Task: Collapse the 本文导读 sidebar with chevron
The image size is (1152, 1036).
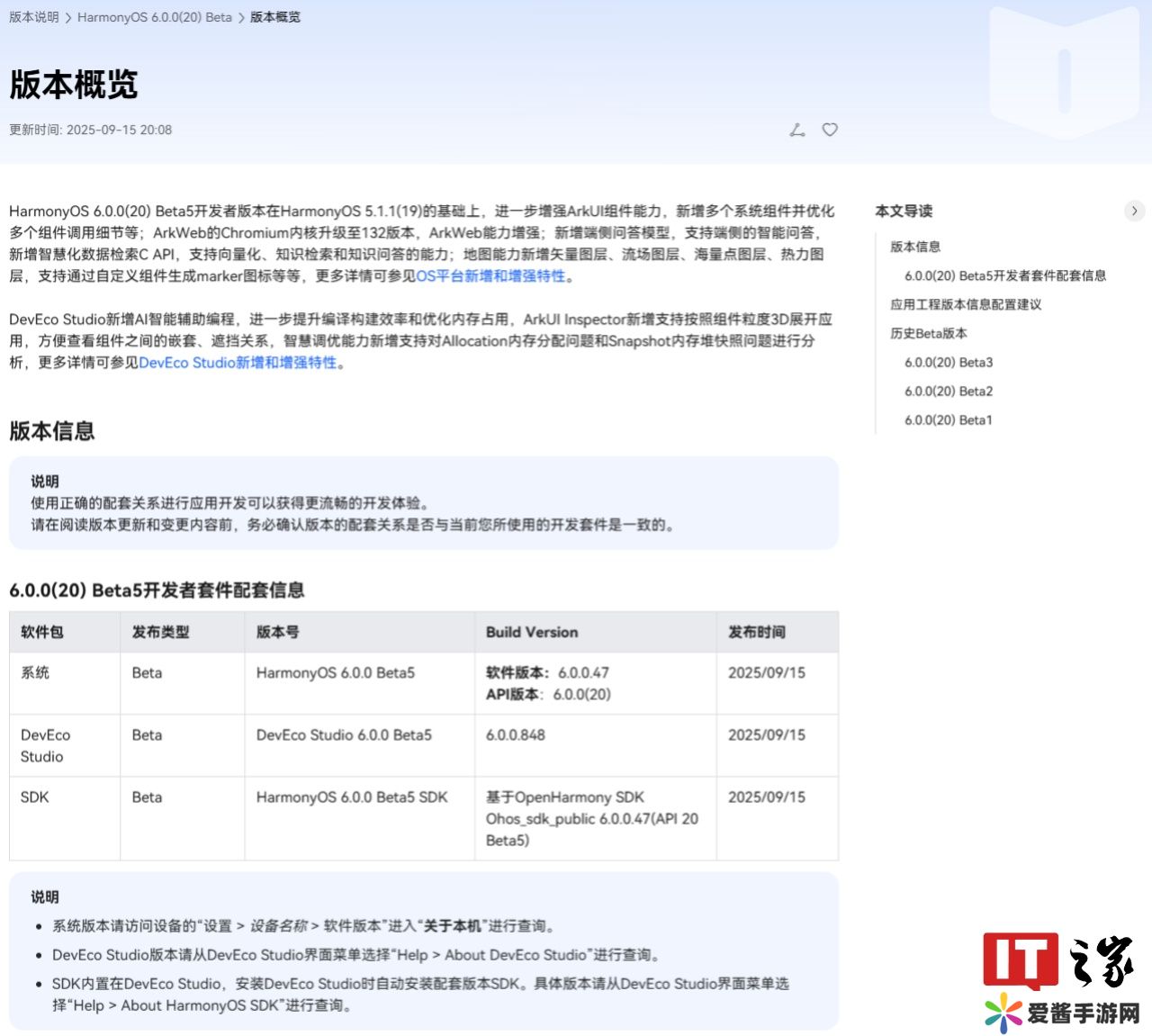Action: pyautogui.click(x=1134, y=211)
